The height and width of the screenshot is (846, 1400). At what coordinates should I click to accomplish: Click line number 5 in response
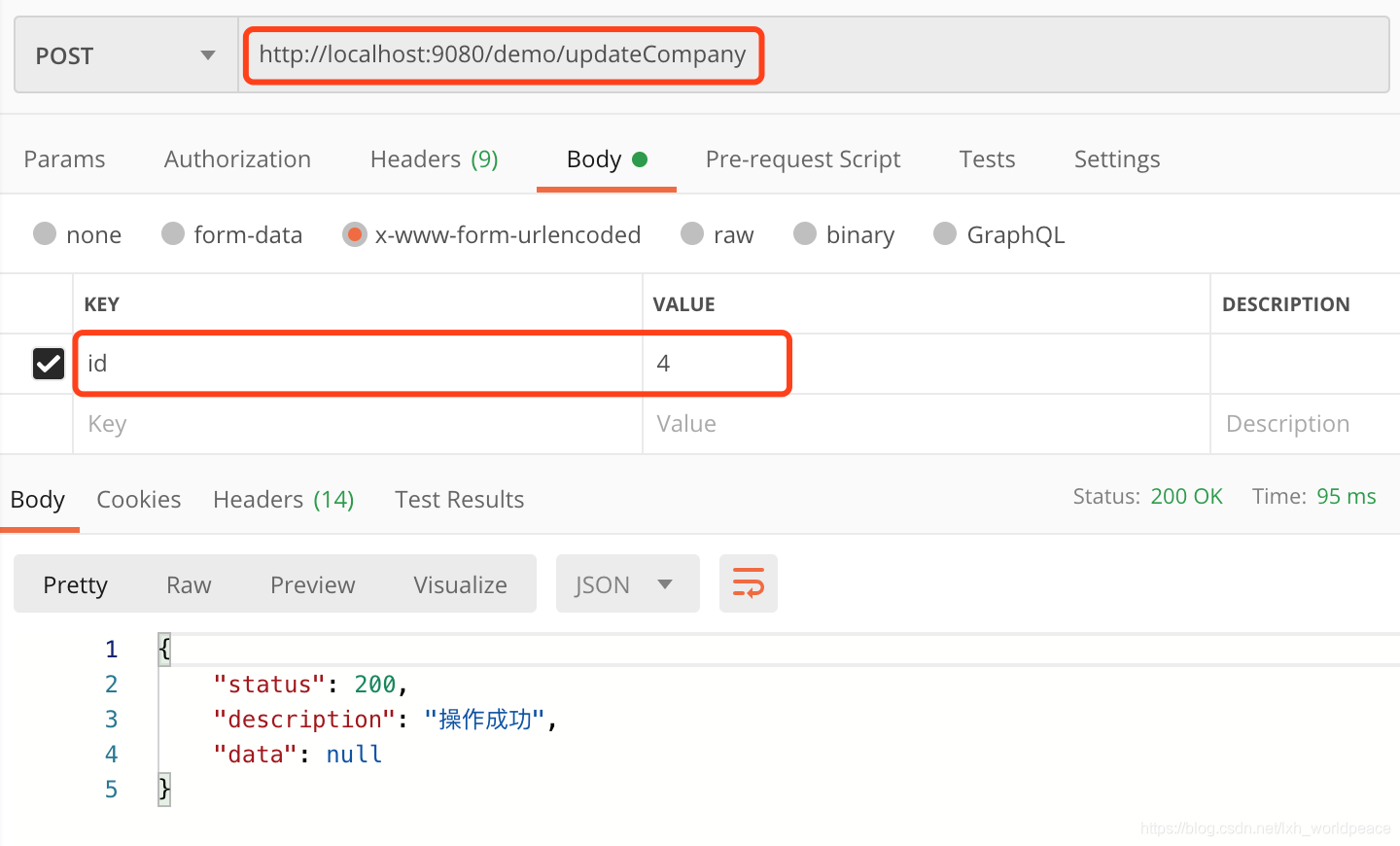pyautogui.click(x=112, y=790)
